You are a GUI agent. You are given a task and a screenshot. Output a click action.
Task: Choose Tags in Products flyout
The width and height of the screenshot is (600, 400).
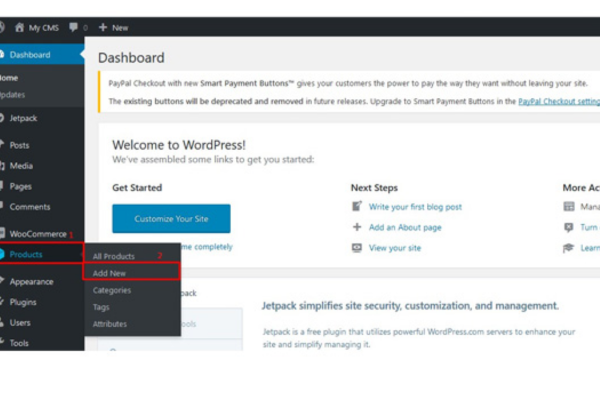coord(101,307)
